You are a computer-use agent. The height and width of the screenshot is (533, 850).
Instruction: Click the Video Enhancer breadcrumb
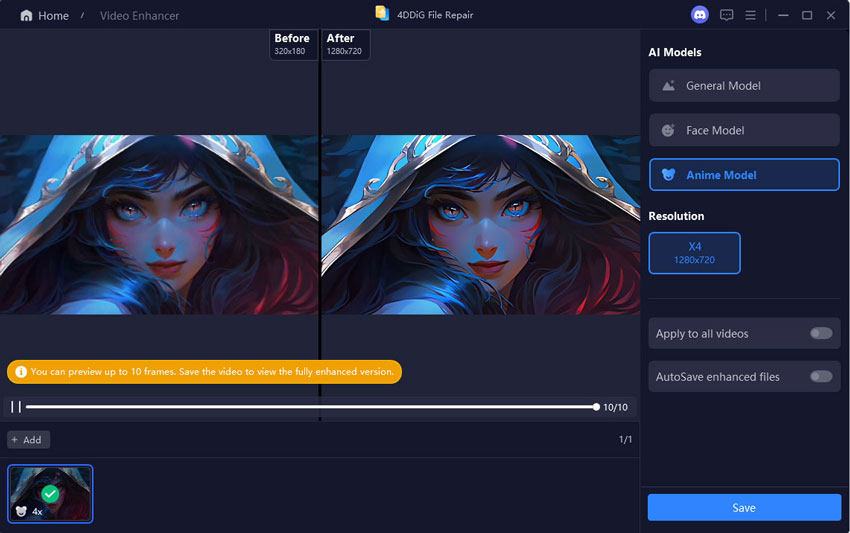[x=139, y=16]
